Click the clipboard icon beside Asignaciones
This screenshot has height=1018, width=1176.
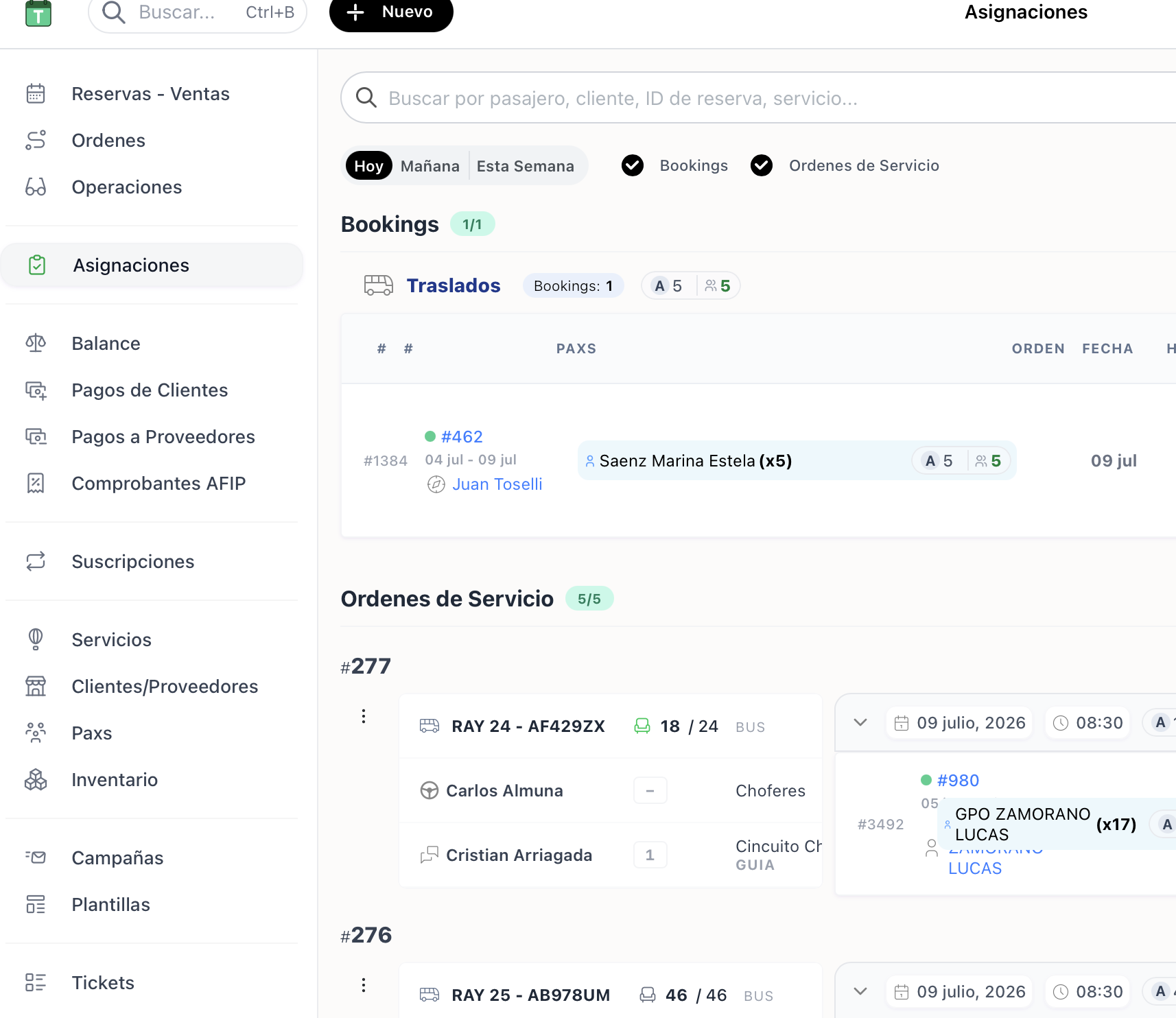37,265
